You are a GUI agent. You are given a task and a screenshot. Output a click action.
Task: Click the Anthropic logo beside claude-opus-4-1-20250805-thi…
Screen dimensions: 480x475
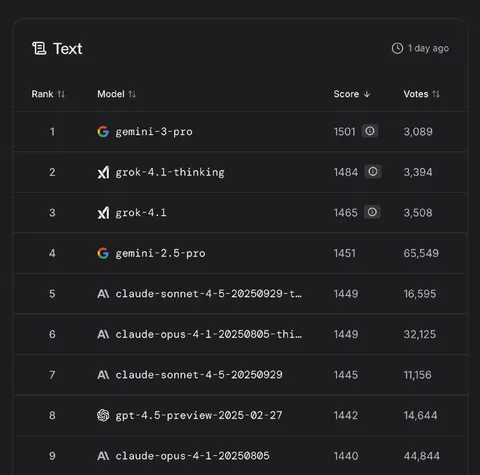pos(103,334)
